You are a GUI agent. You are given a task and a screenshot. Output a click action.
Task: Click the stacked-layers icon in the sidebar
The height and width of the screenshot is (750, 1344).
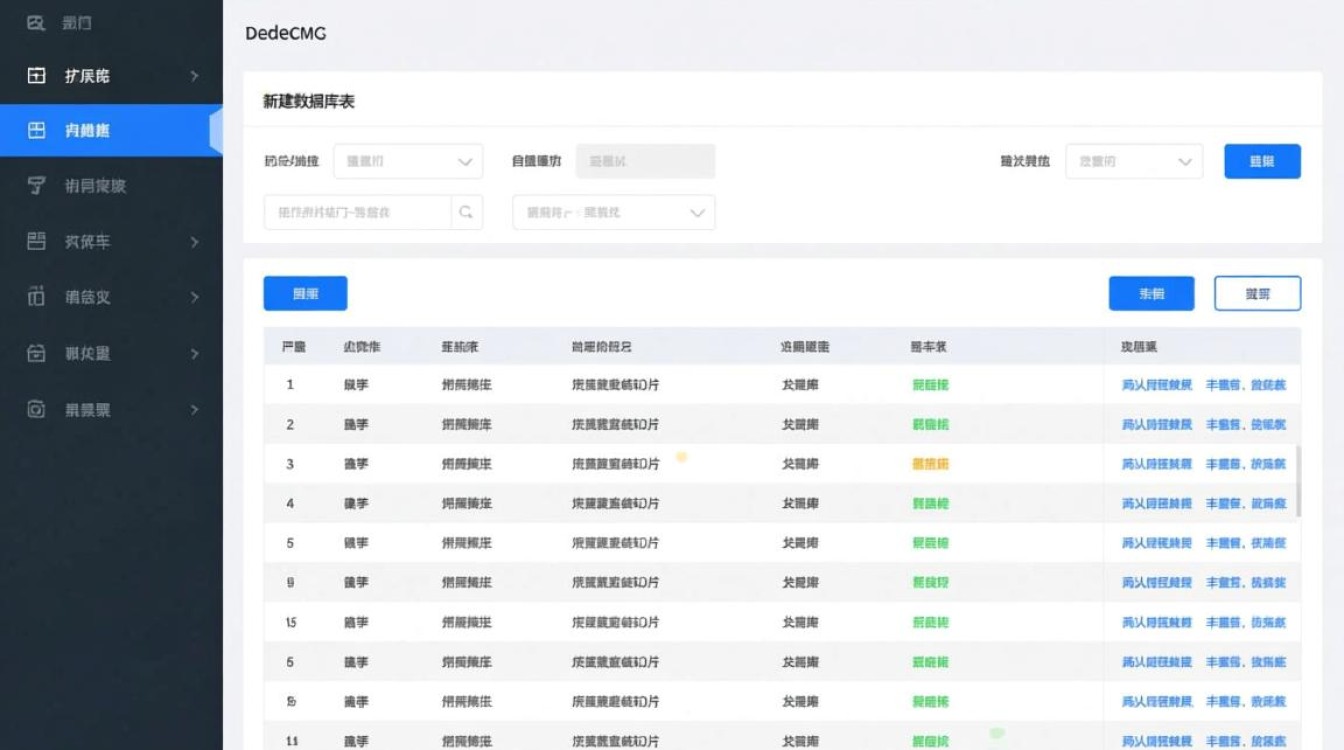36,241
